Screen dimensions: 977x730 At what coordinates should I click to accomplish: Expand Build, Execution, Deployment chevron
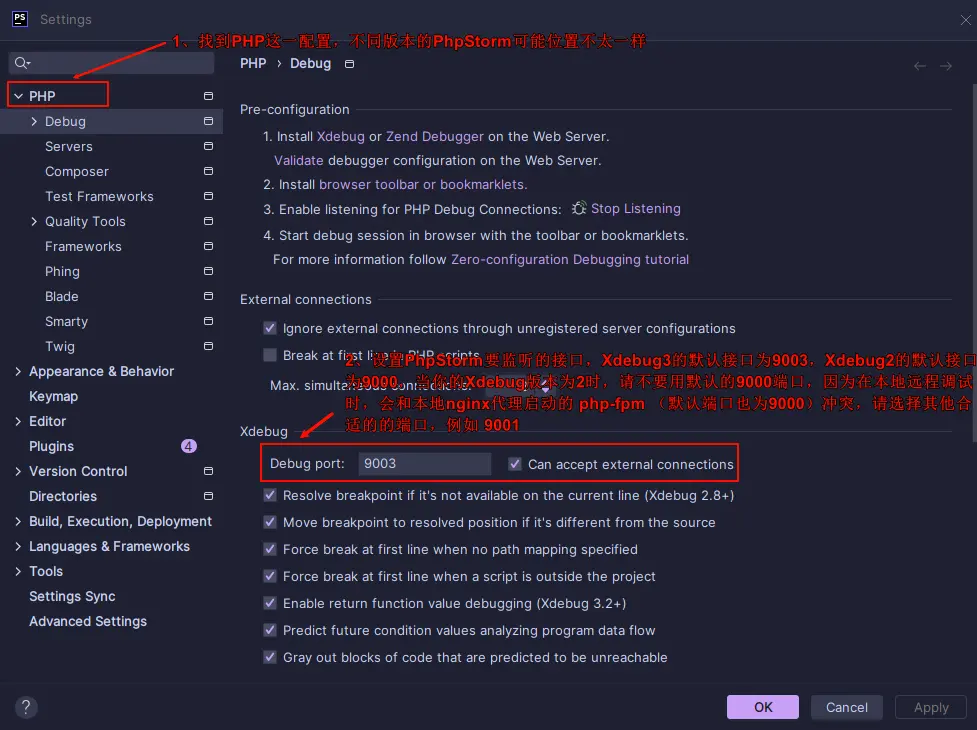[x=18, y=521]
